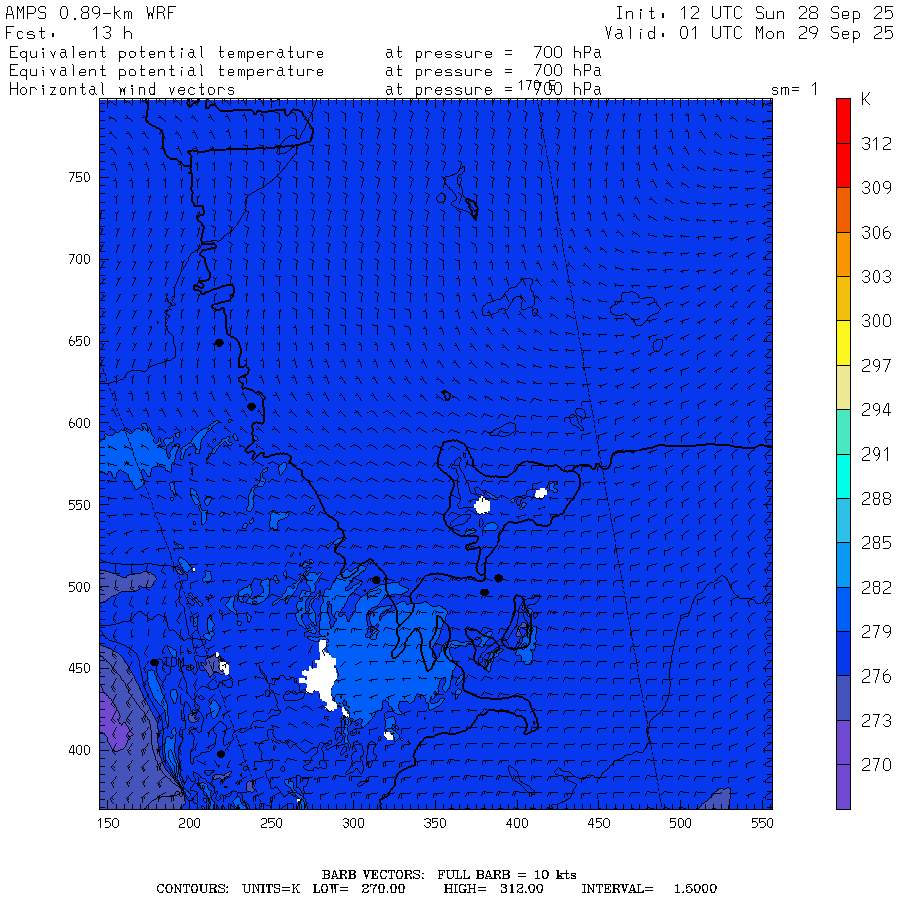Click the x-axis tick label 150
900x900 pixels.
(108, 823)
